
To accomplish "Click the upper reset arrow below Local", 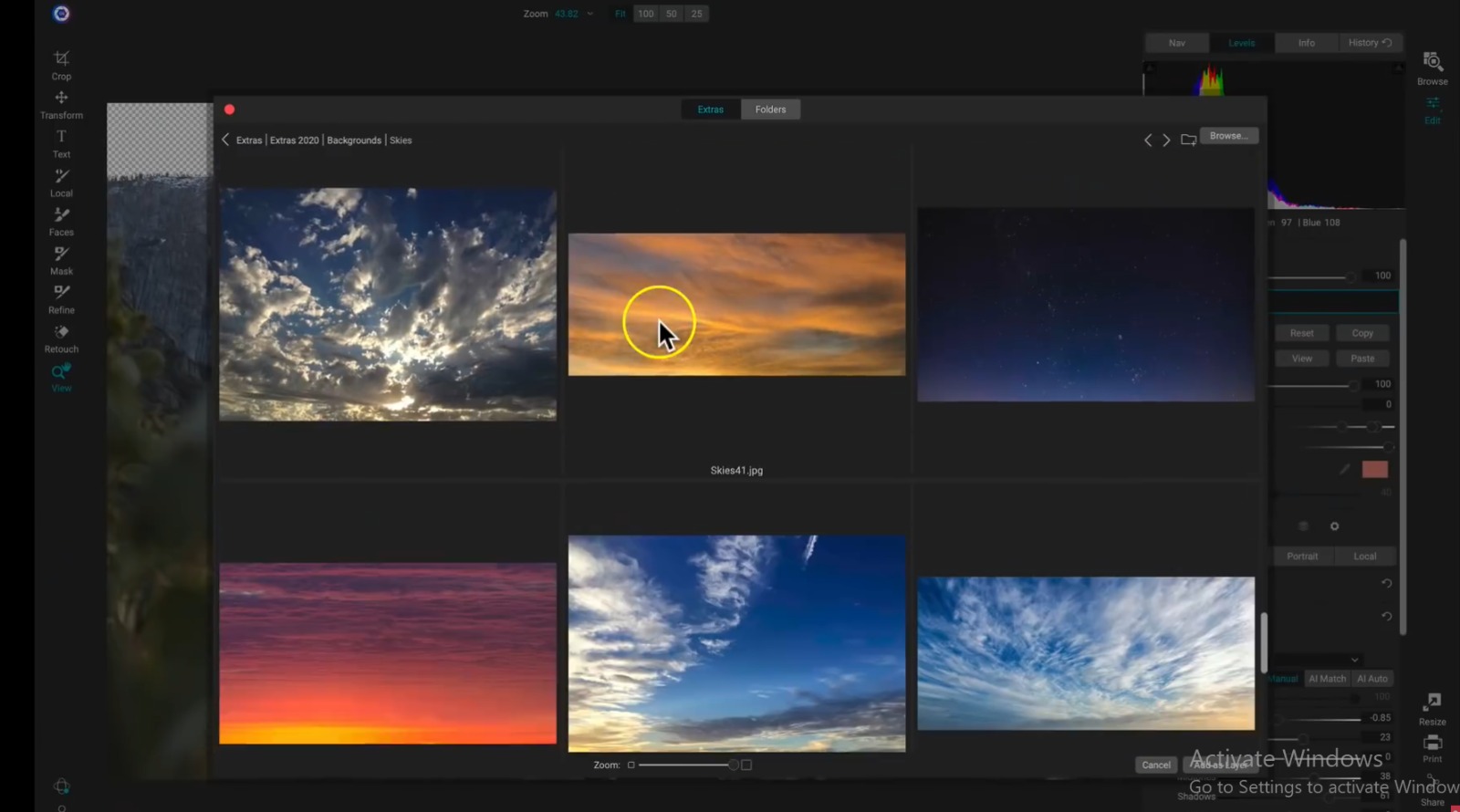I will [1386, 583].
